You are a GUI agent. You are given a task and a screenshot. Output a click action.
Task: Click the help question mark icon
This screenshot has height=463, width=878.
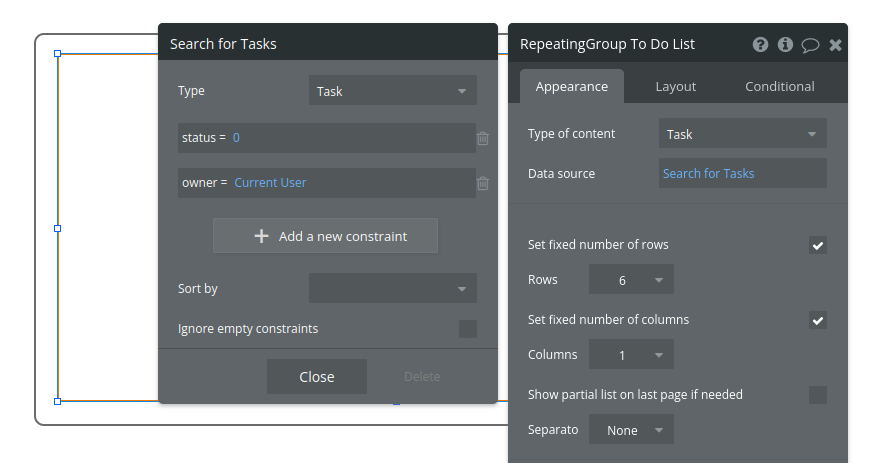pyautogui.click(x=760, y=45)
